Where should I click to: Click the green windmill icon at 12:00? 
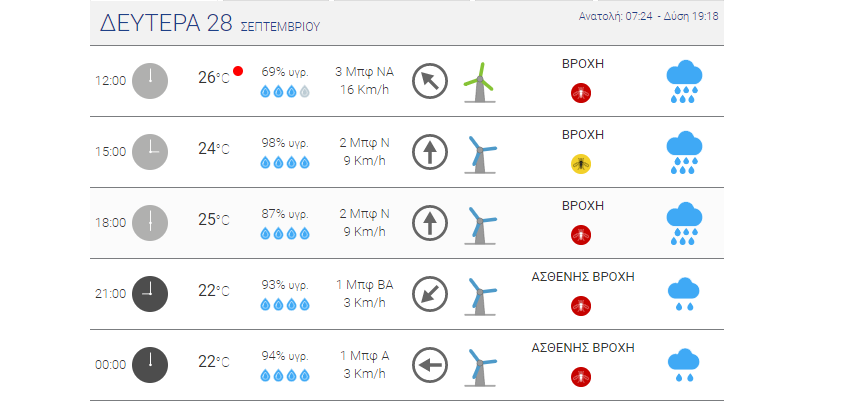pyautogui.click(x=480, y=82)
